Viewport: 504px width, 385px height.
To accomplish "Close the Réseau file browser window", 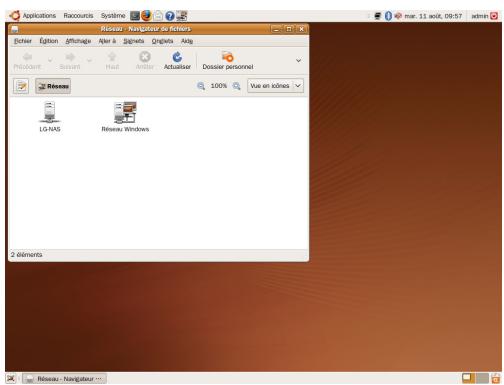I will pos(301,29).
